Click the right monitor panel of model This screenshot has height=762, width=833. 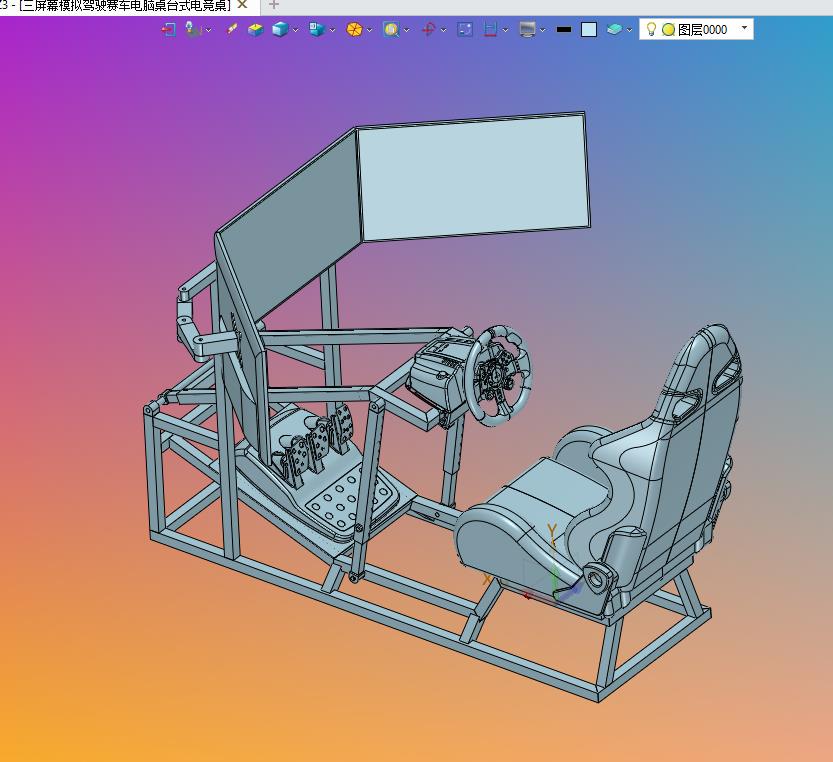click(474, 176)
